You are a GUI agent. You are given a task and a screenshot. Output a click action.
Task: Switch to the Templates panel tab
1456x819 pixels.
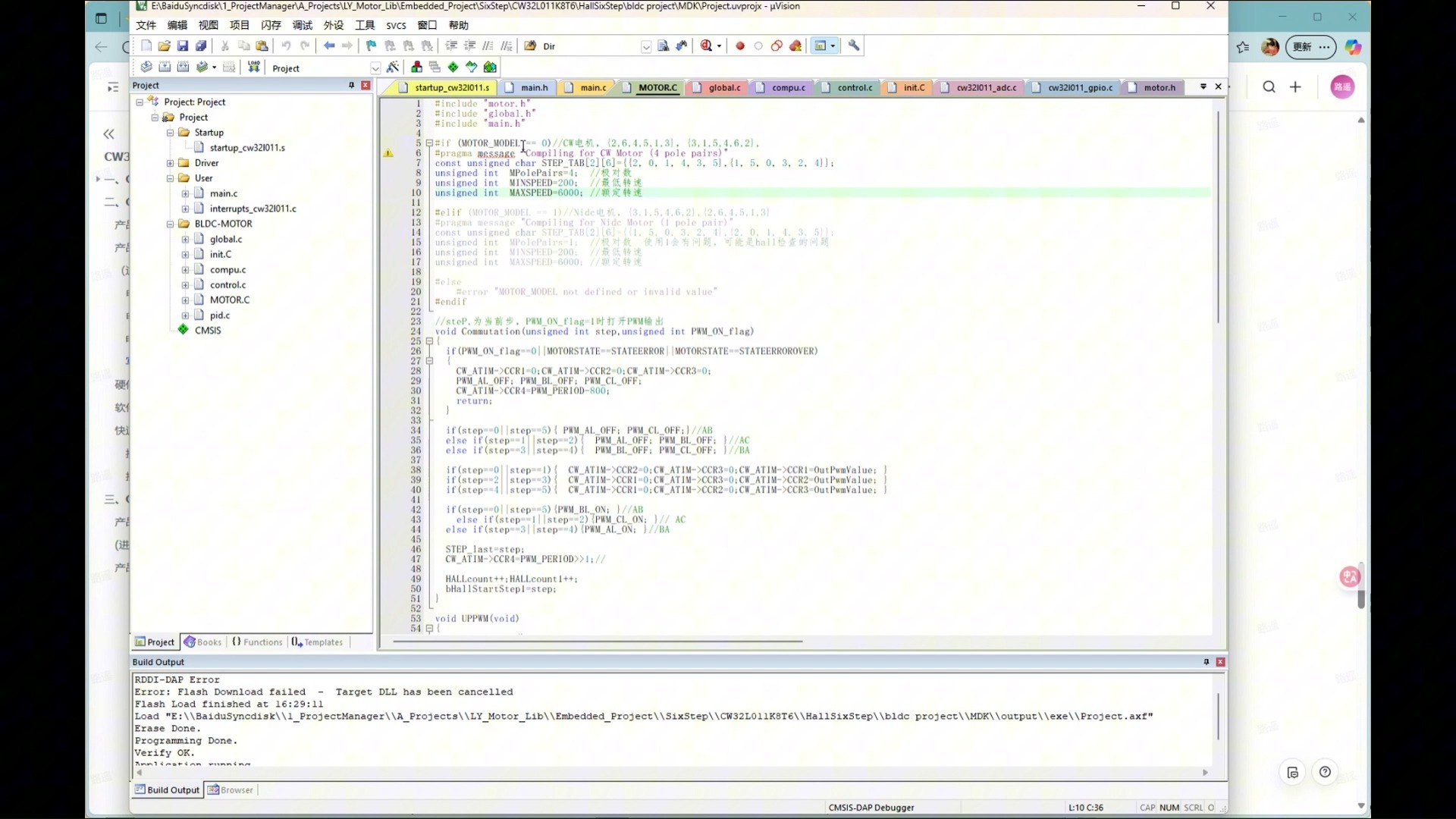coord(317,642)
